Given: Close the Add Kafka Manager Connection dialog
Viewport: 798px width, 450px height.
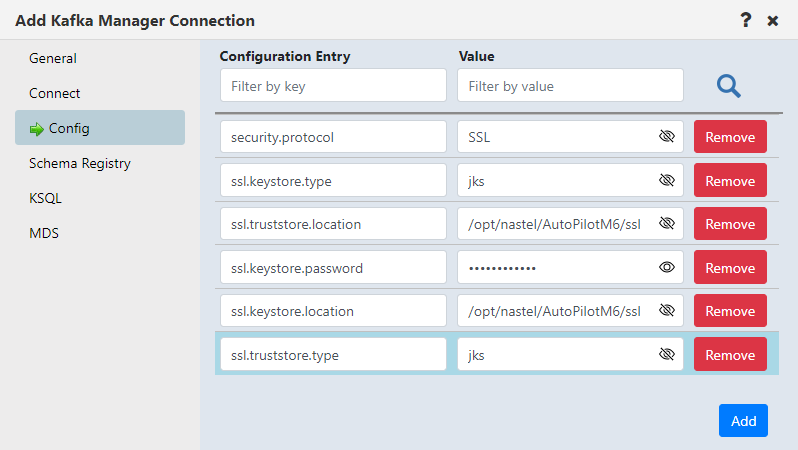Looking at the screenshot, I should pyautogui.click(x=773, y=21).
